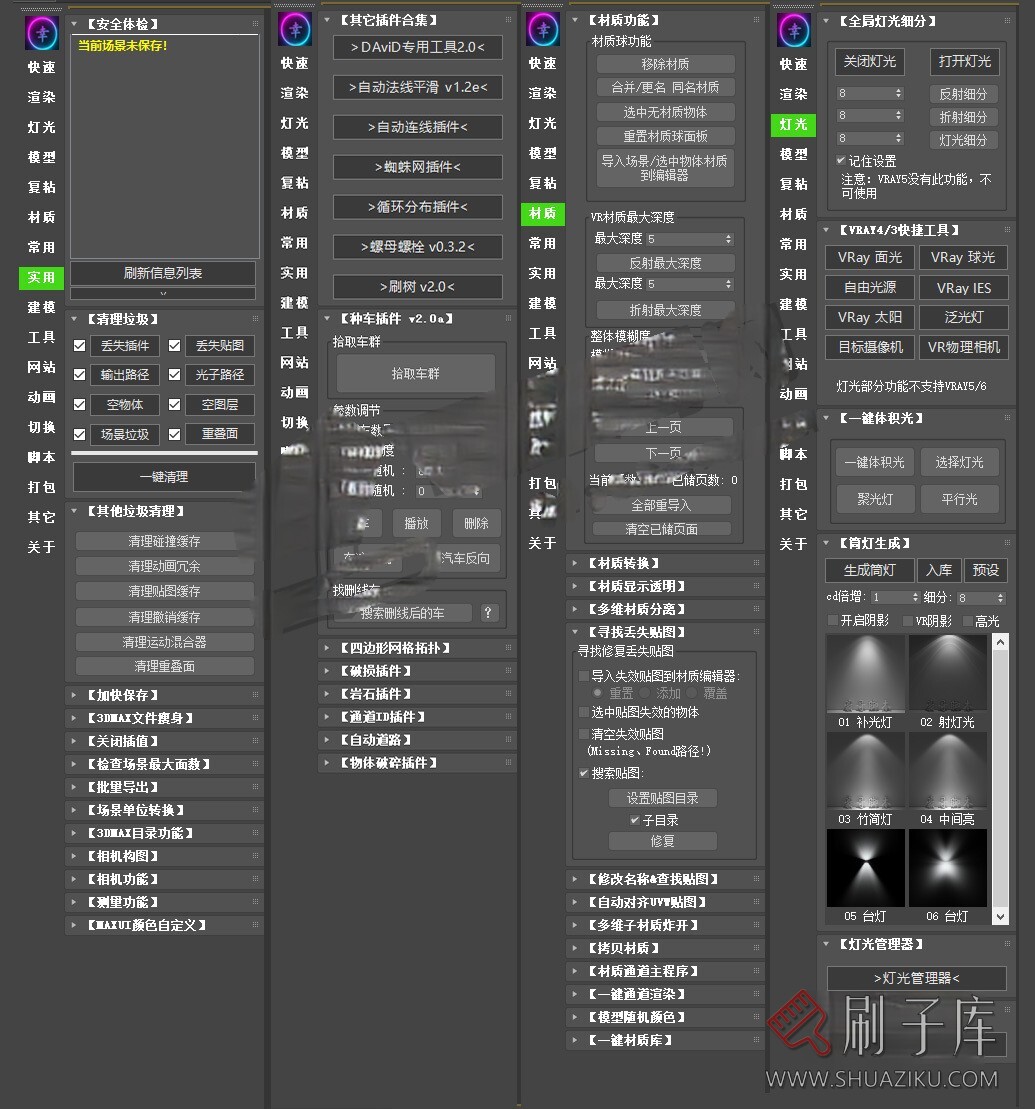Click 修复 in the 寻找丢失贴图 panel

(x=662, y=841)
